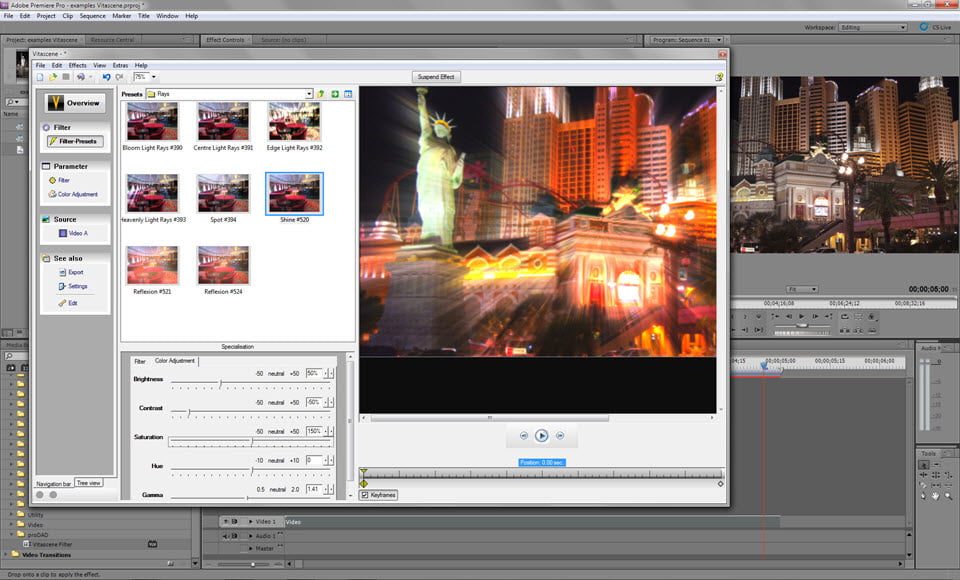Go up one preset folder level
The image size is (960, 580).
(321, 94)
